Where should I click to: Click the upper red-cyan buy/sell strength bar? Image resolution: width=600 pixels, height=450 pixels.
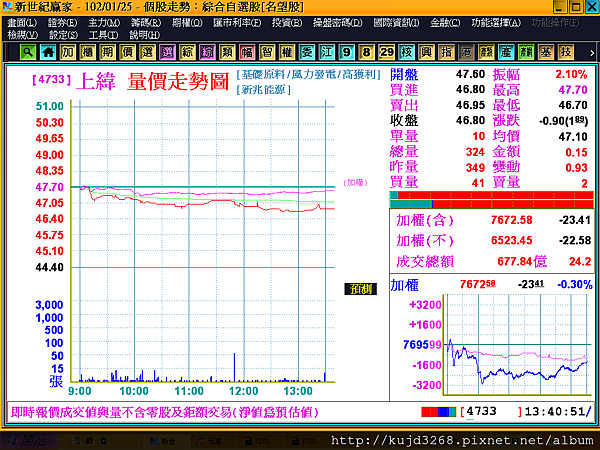point(491,195)
